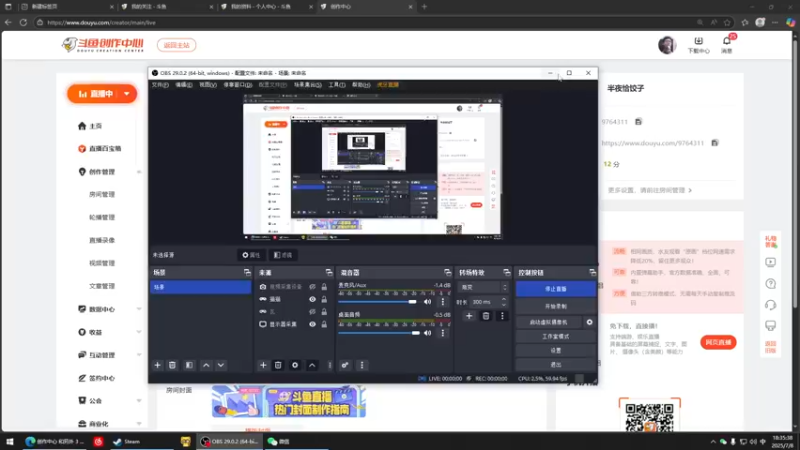
Task: Increase the 300 ms transition duration
Action: [x=504, y=299]
